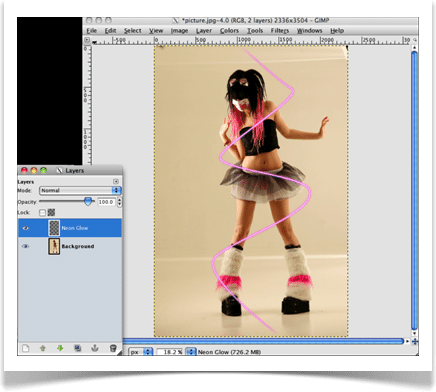Viewport: 436px width, 392px height.
Task: Zoom the Layers window with green button
Action: (x=43, y=170)
